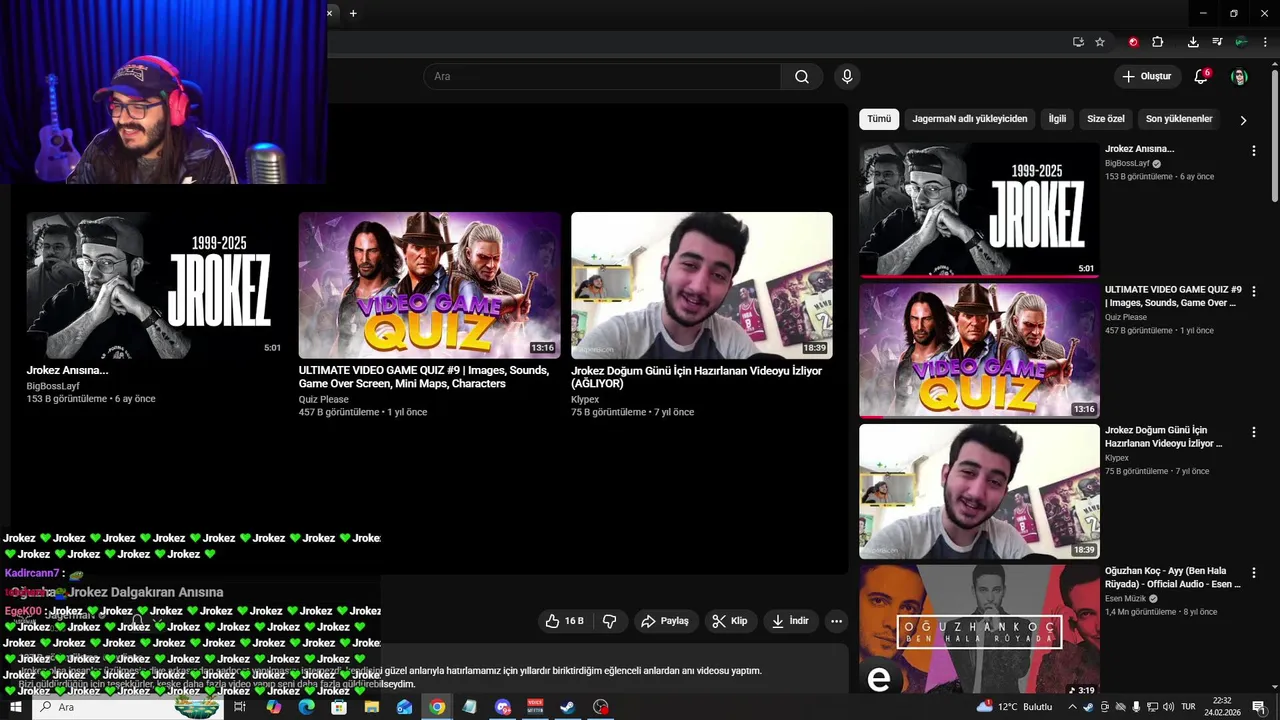Open Steam from taskbar

[x=567, y=707]
